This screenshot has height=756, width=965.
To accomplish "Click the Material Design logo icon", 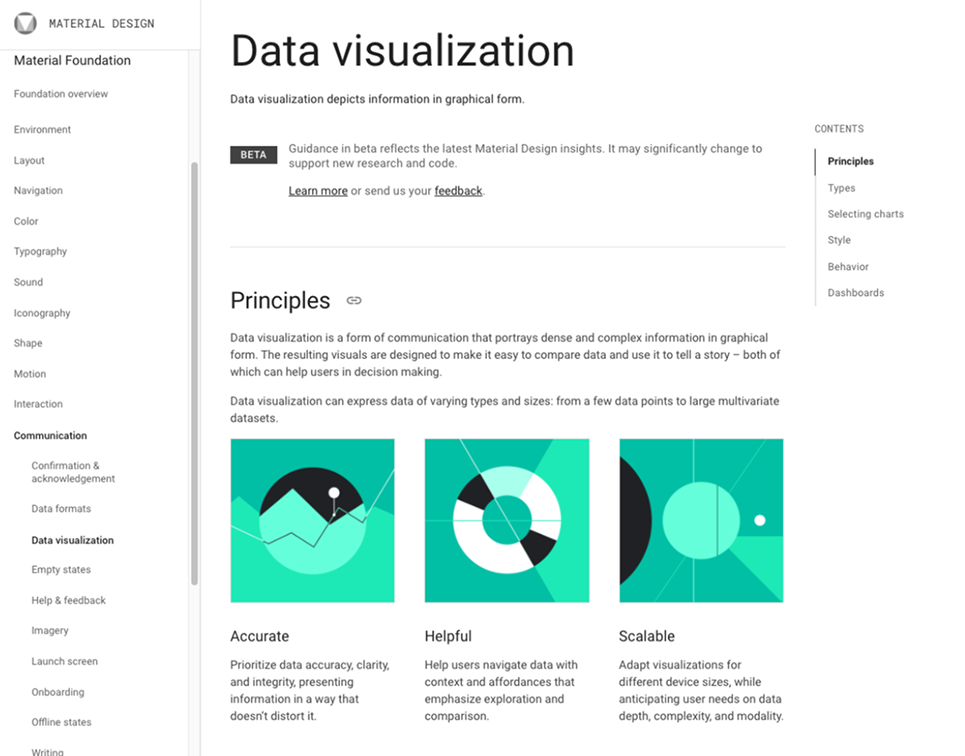I will click(x=24, y=23).
